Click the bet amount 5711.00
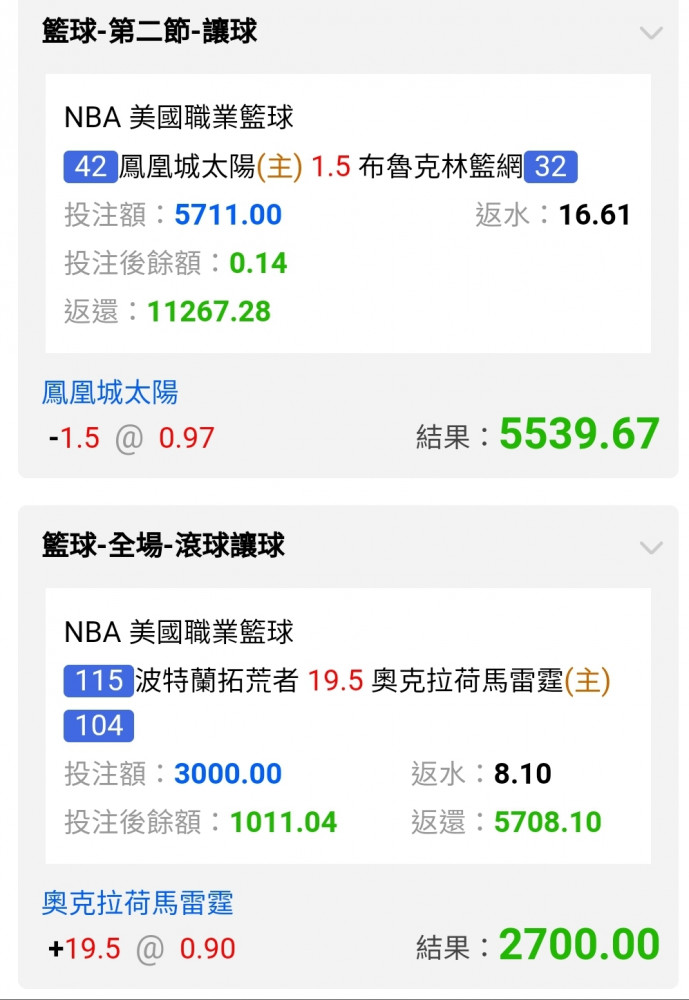 228,214
